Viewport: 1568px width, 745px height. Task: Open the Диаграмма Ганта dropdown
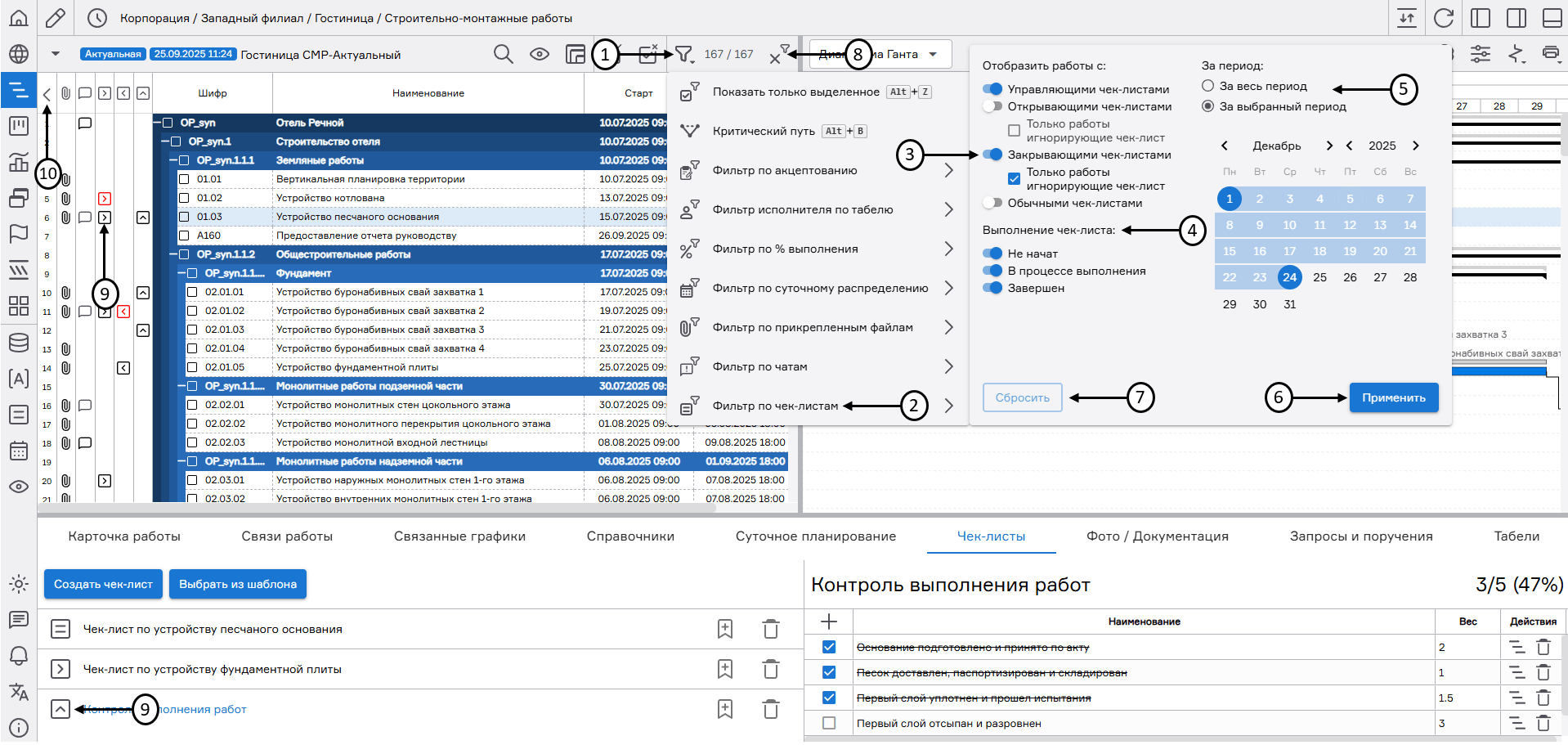tap(880, 54)
